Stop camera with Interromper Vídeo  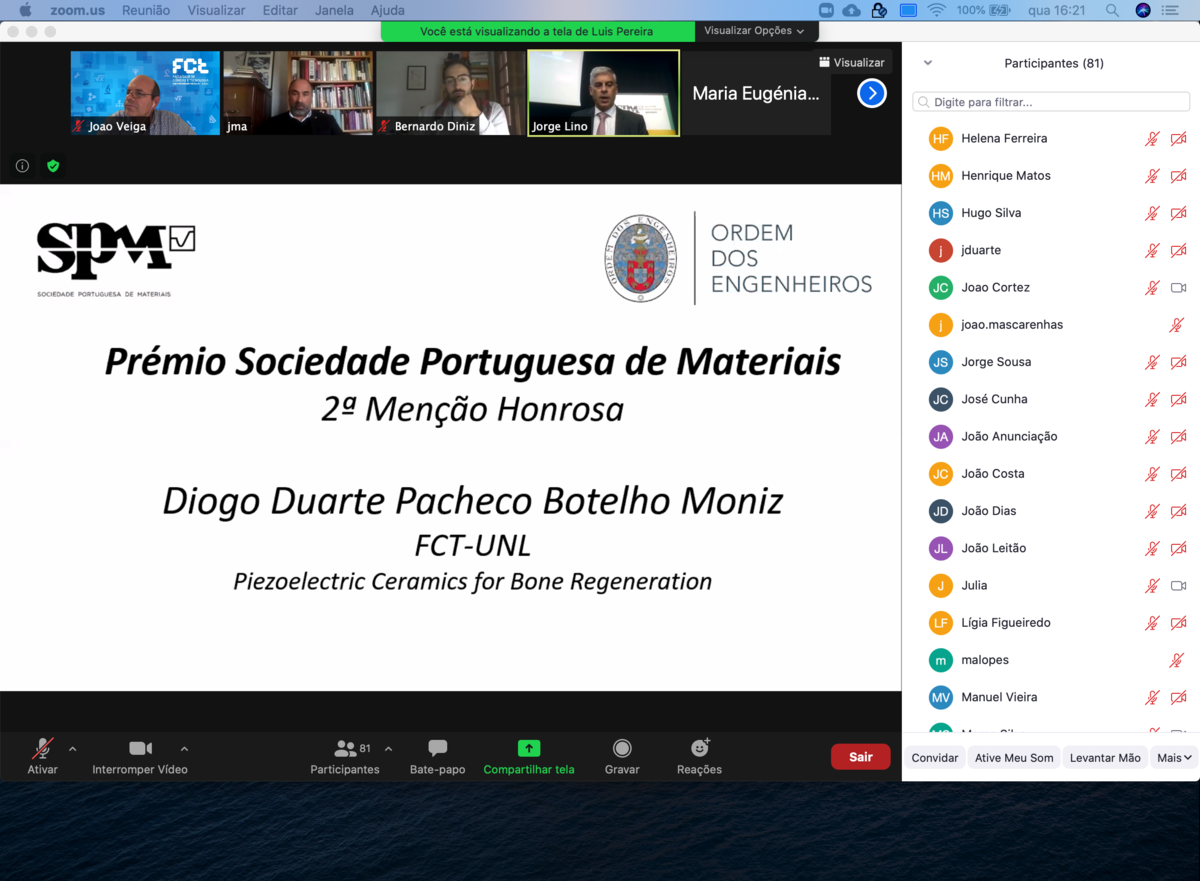pos(140,757)
